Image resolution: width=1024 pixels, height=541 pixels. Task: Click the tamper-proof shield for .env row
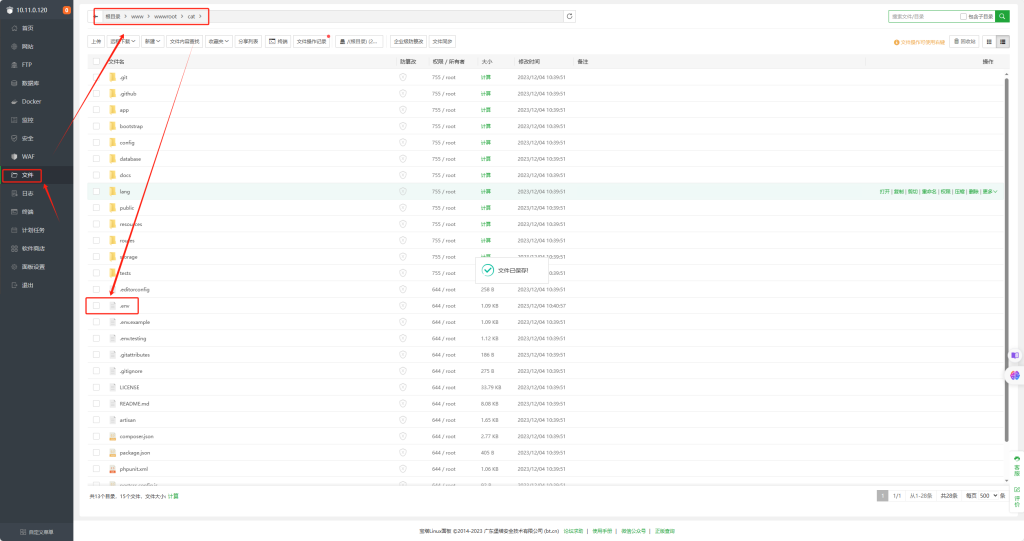click(403, 306)
